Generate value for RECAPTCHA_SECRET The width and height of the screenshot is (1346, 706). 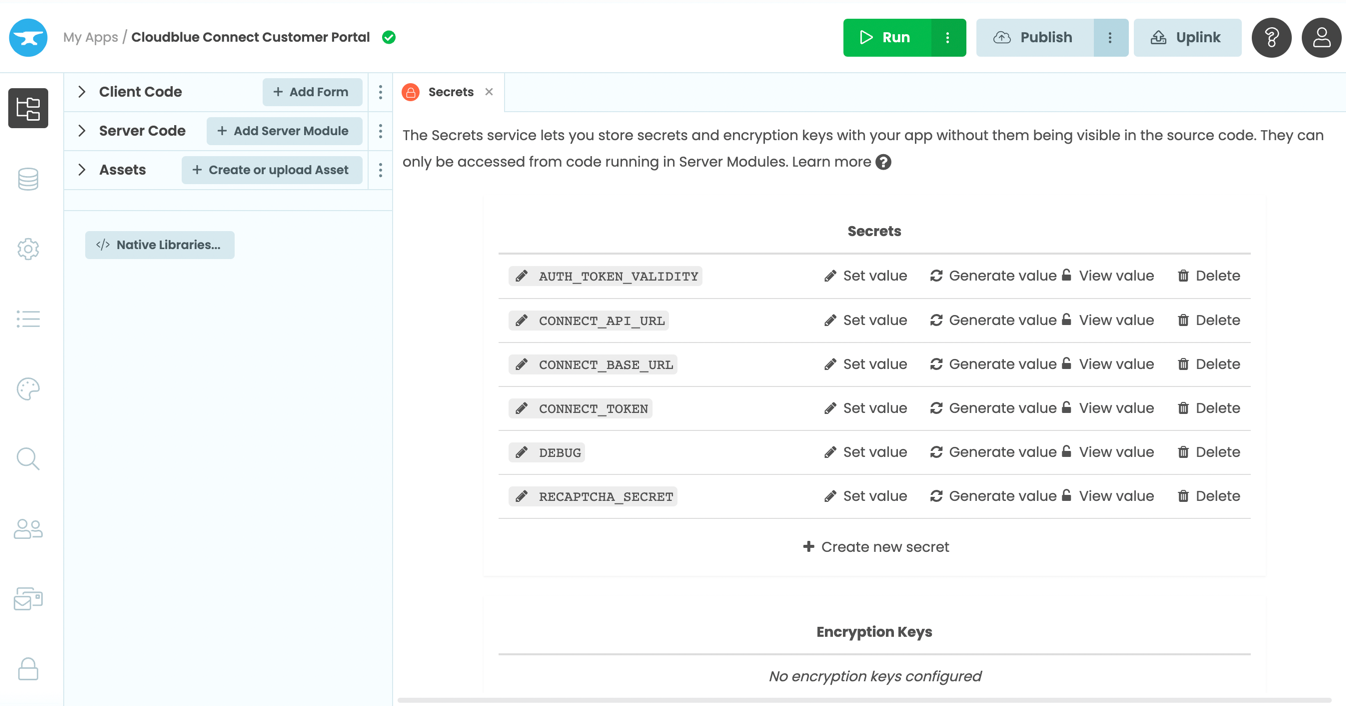tap(992, 496)
